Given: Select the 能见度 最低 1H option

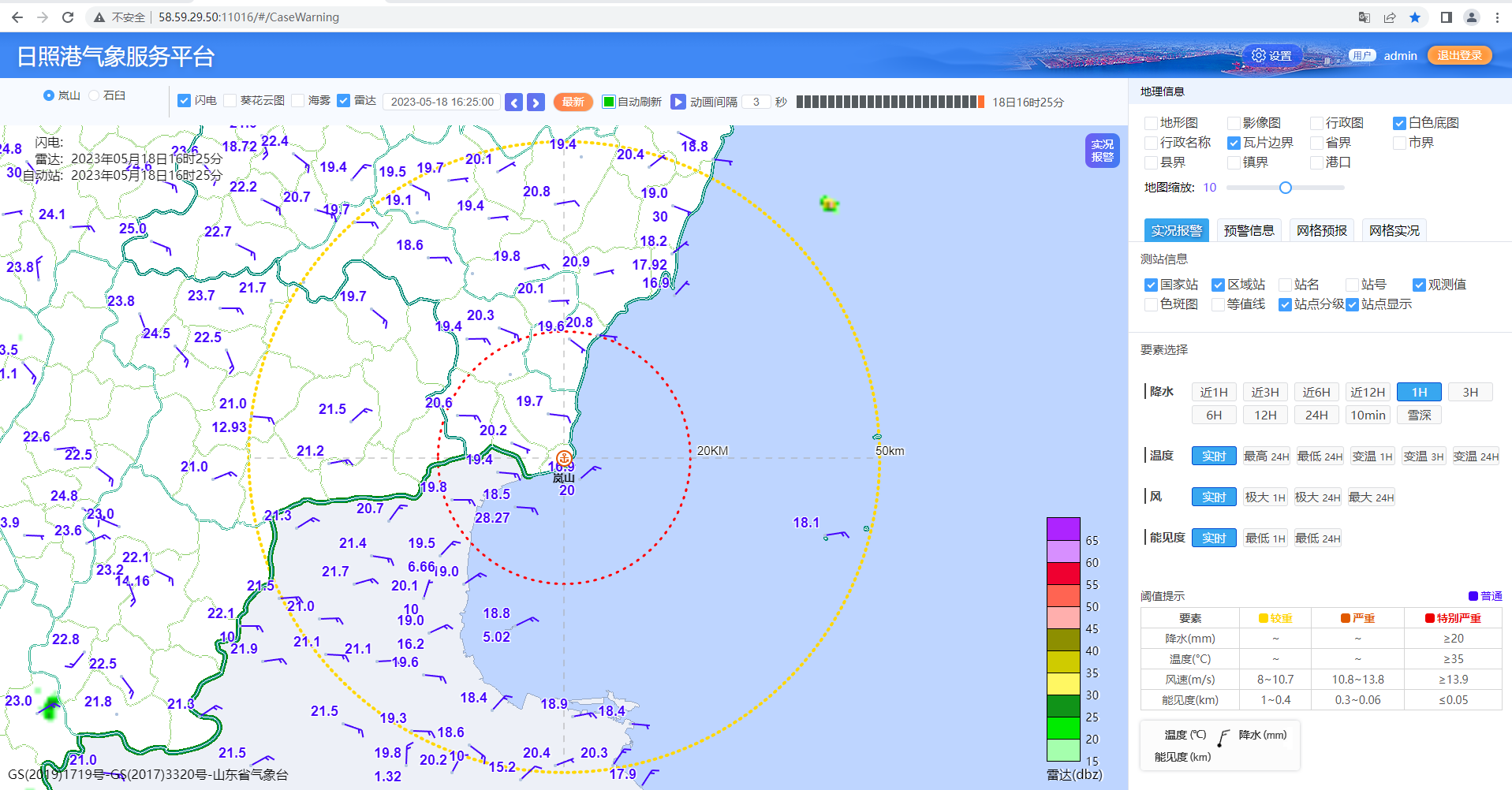Looking at the screenshot, I should click(x=1265, y=538).
